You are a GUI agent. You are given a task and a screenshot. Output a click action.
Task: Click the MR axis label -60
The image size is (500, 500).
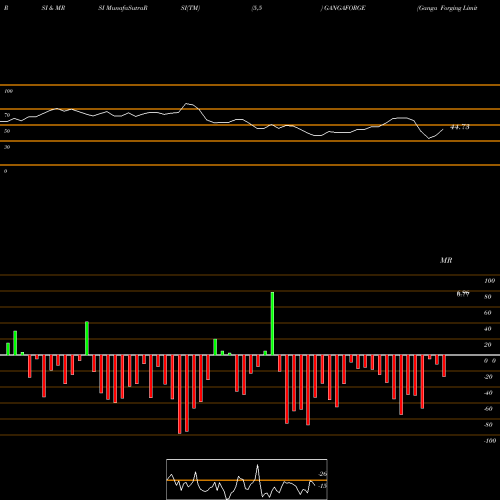(x=488, y=409)
